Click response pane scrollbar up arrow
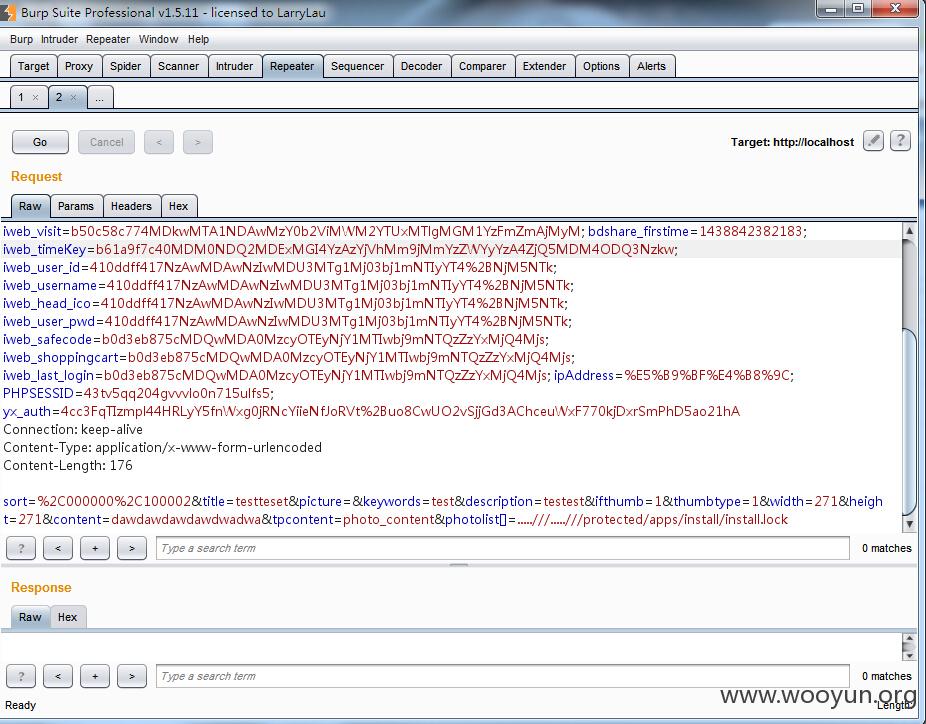This screenshot has width=926, height=724. coord(909,640)
